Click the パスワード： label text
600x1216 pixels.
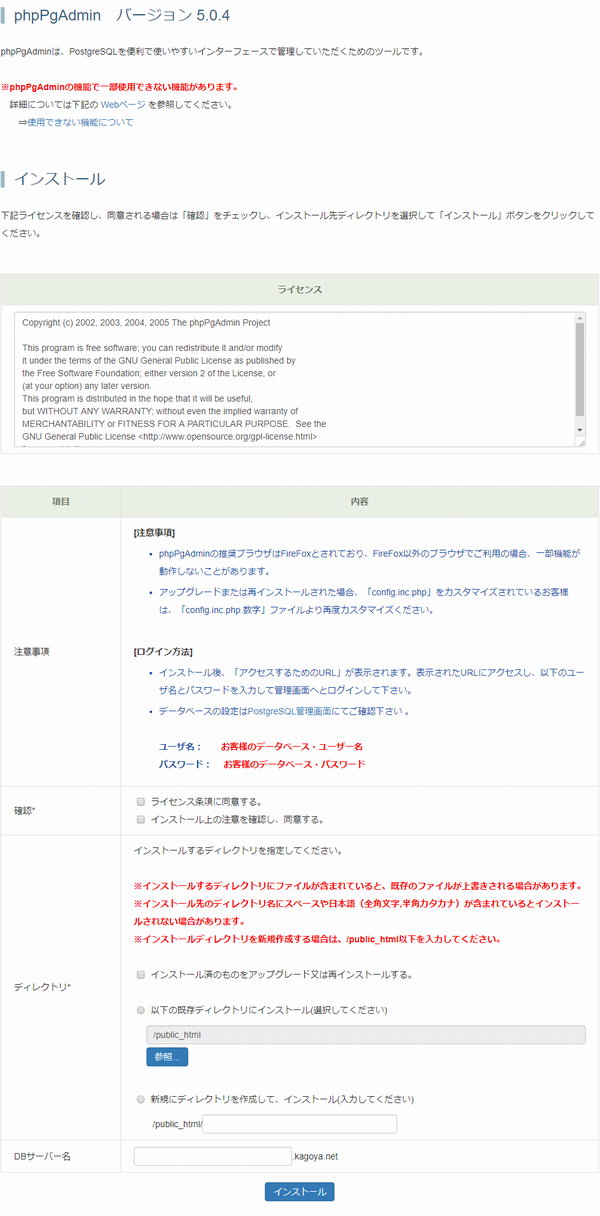(185, 764)
